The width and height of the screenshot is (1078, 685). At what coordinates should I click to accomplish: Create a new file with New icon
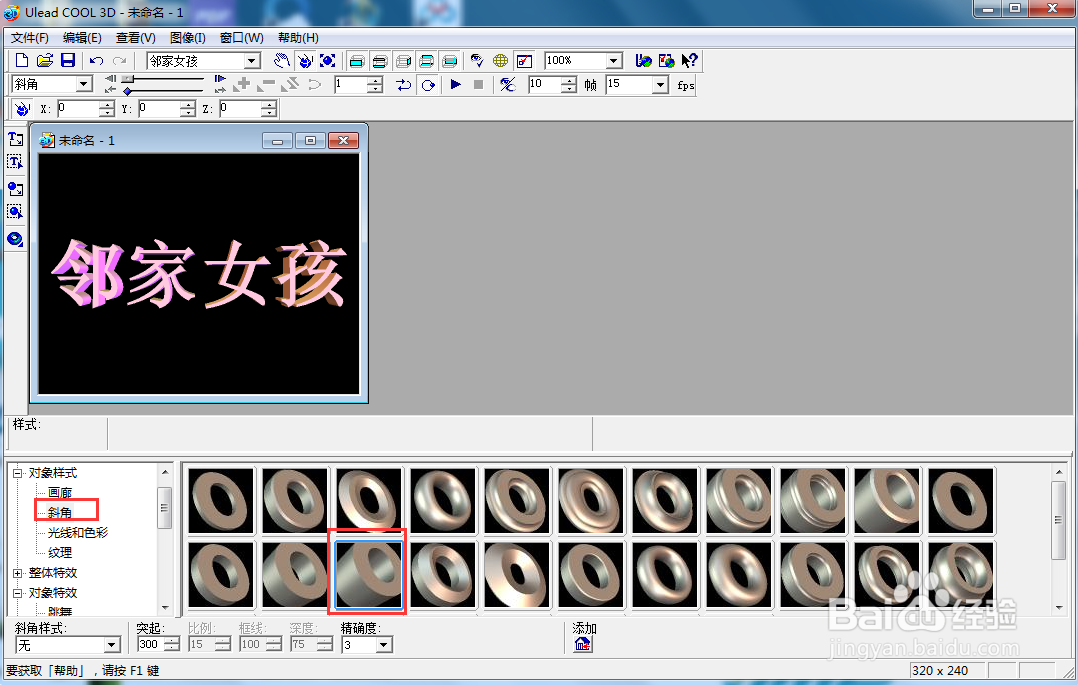tap(22, 61)
